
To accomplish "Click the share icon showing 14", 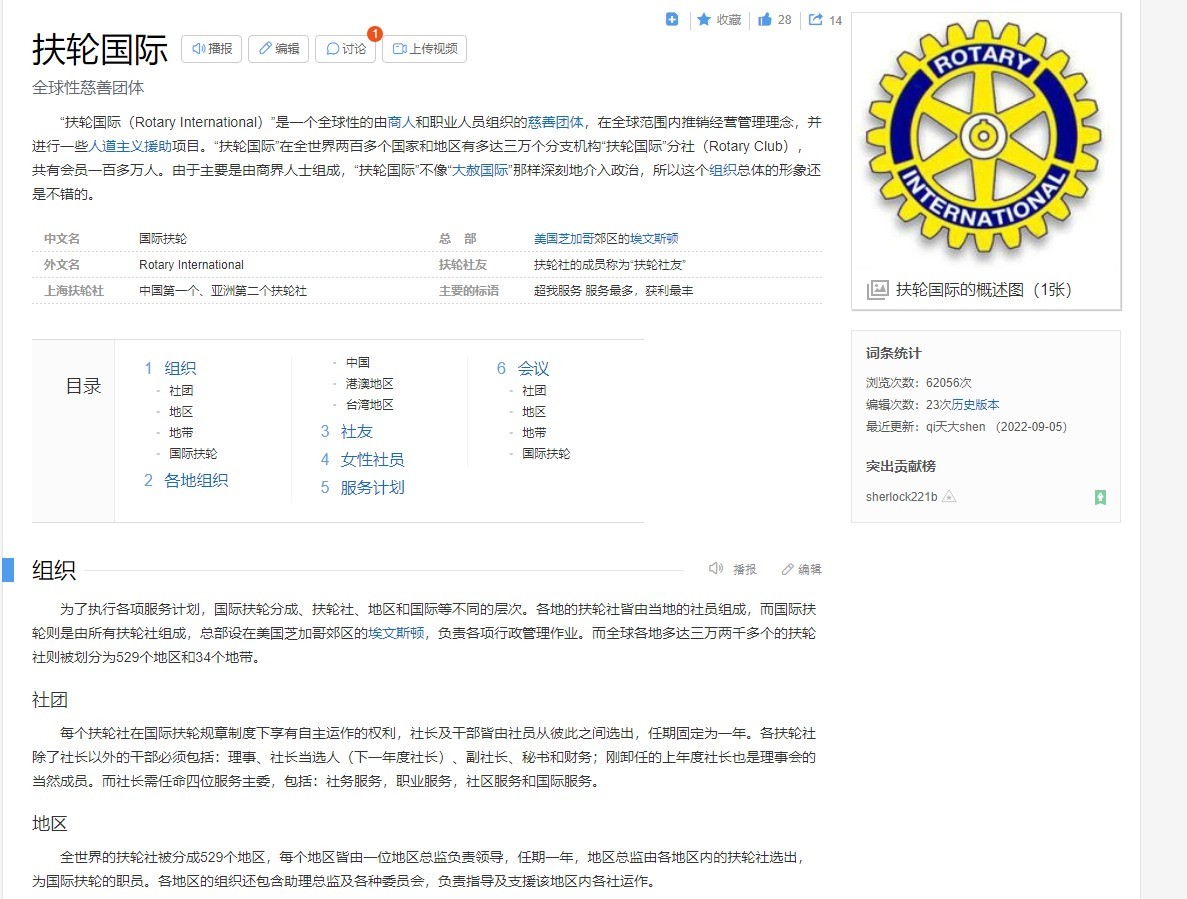I will point(815,20).
